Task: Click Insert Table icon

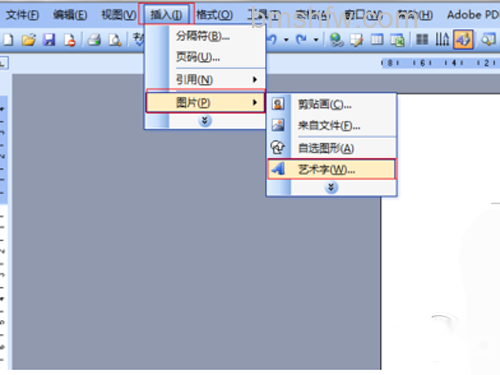Action: click(377, 40)
